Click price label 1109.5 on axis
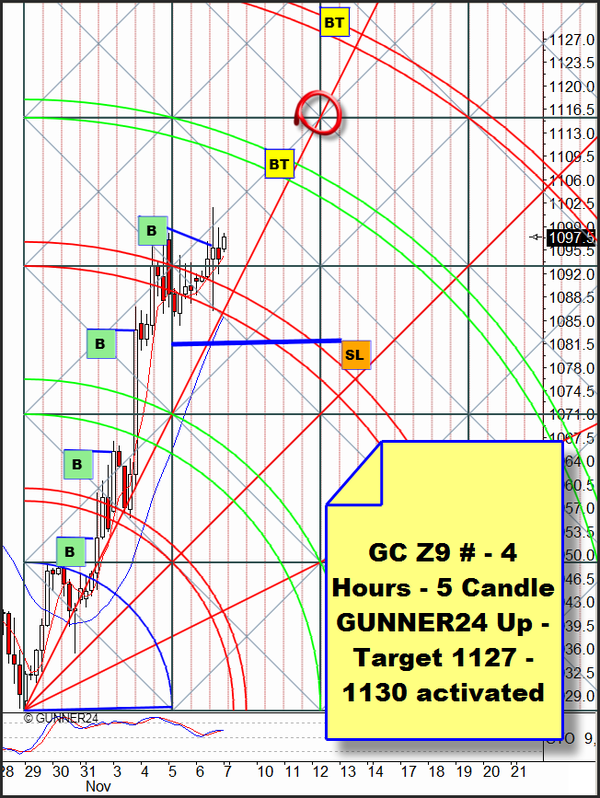This screenshot has height=798, width=600. 571,157
